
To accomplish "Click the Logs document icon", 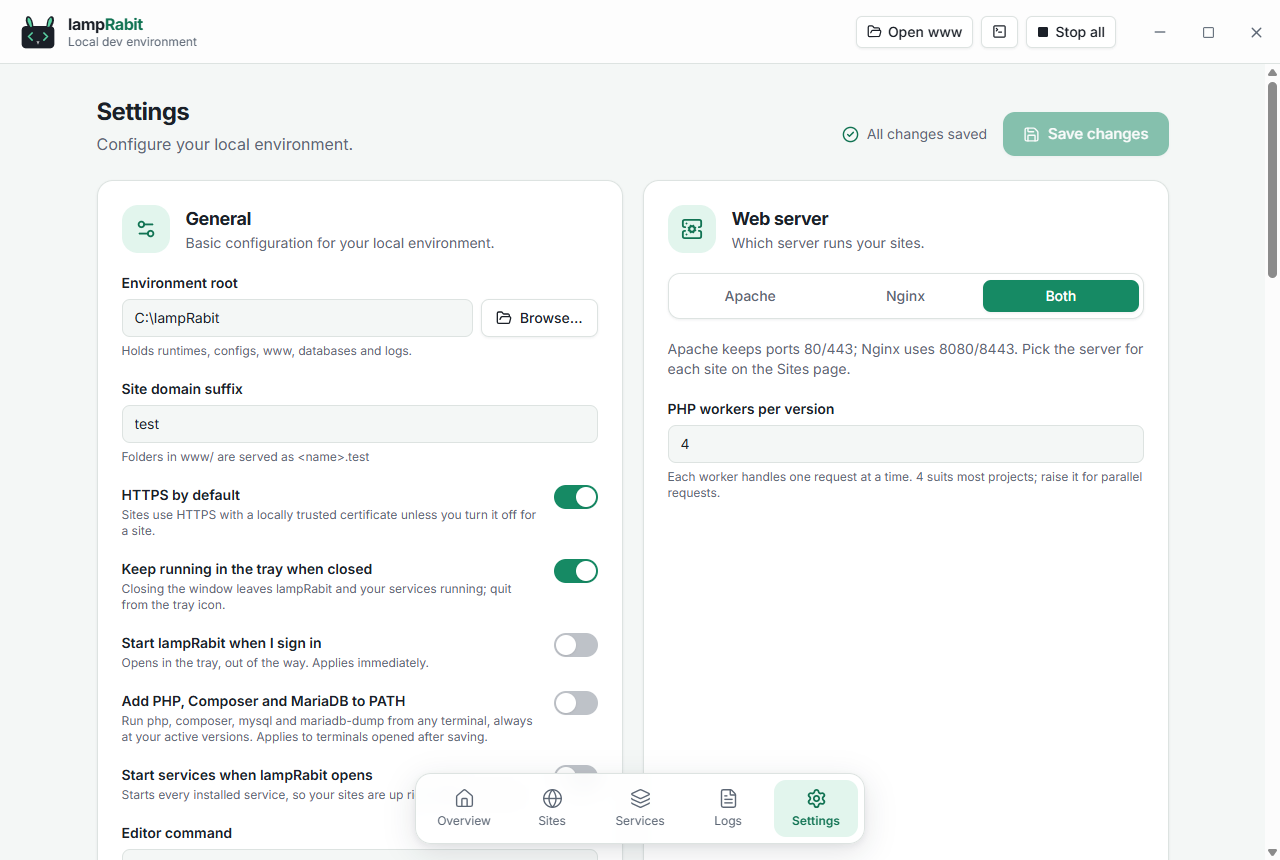I will click(x=728, y=798).
